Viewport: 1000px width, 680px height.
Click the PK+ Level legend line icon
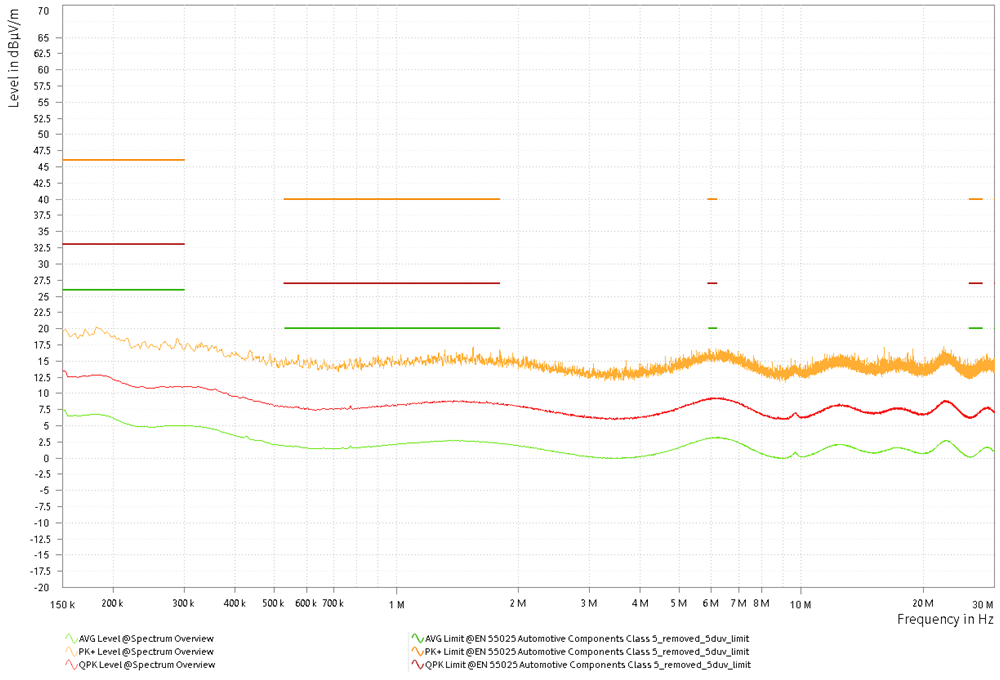coord(70,651)
